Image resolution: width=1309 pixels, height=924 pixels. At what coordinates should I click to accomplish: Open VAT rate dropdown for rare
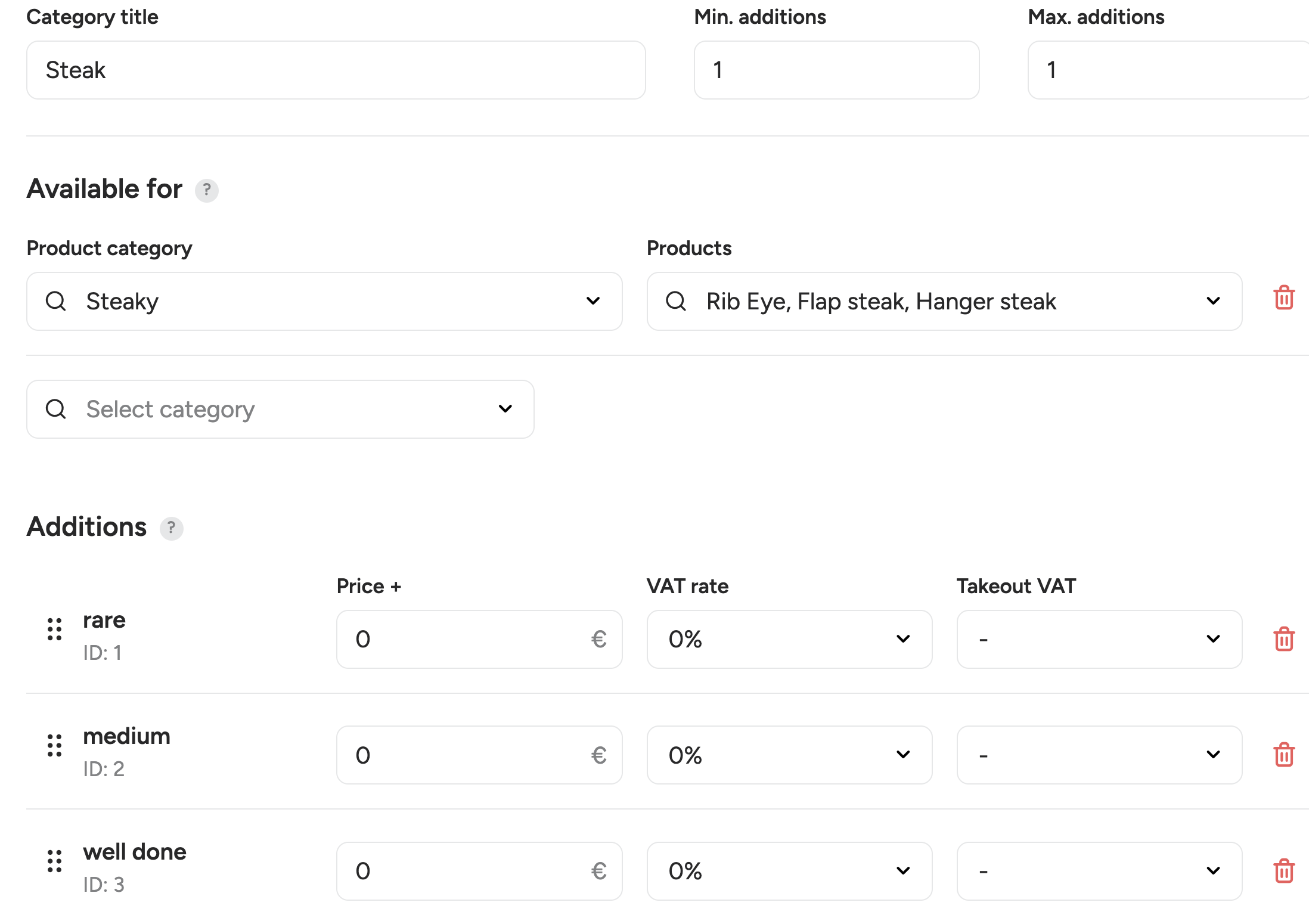pos(789,639)
